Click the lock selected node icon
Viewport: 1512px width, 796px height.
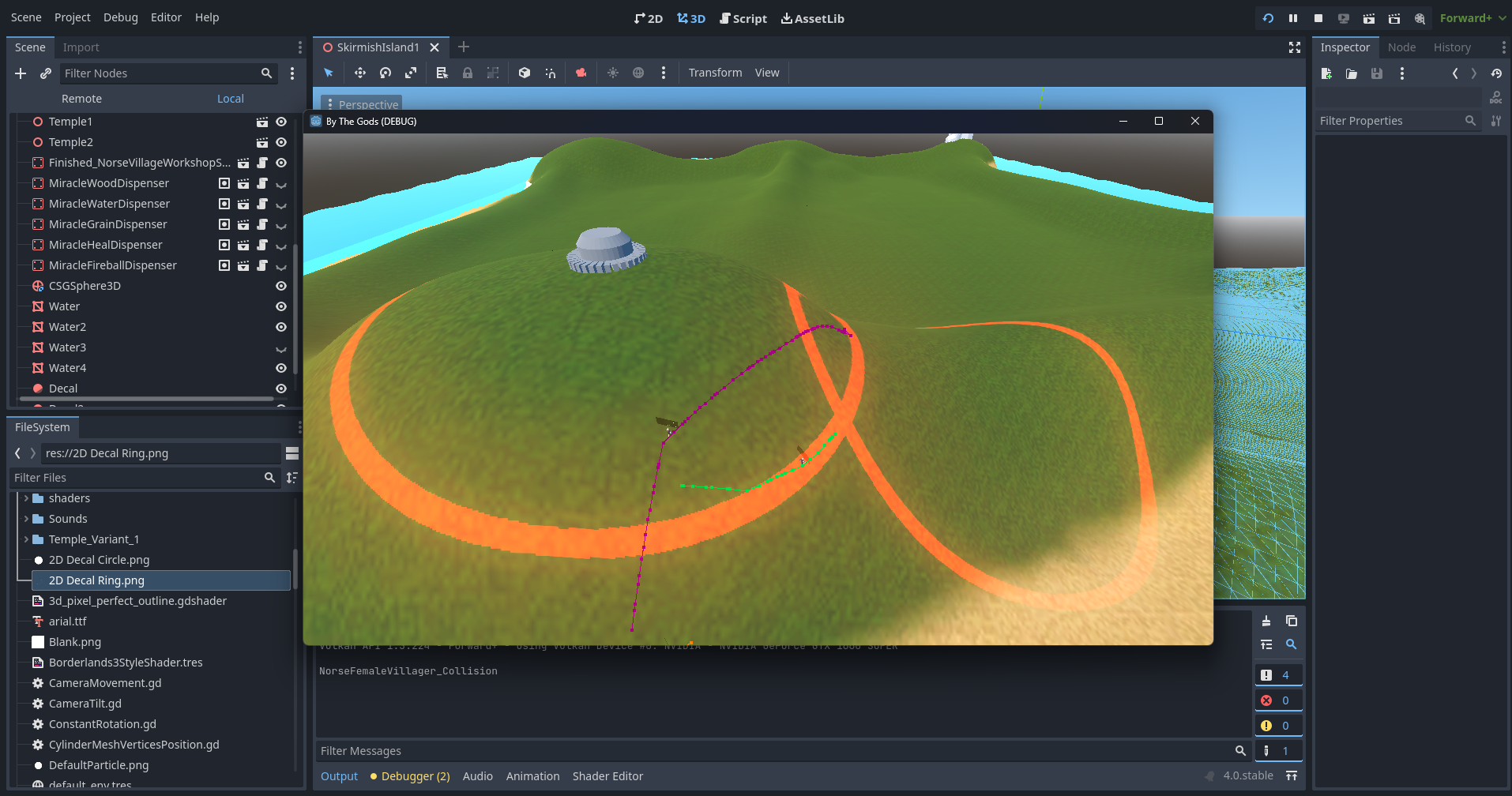tap(468, 73)
